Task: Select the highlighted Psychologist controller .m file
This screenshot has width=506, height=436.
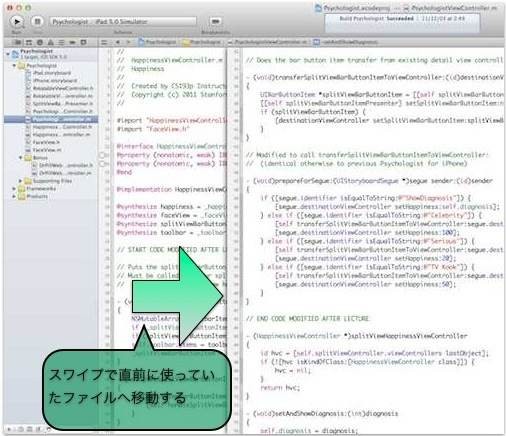Action: click(x=51, y=119)
